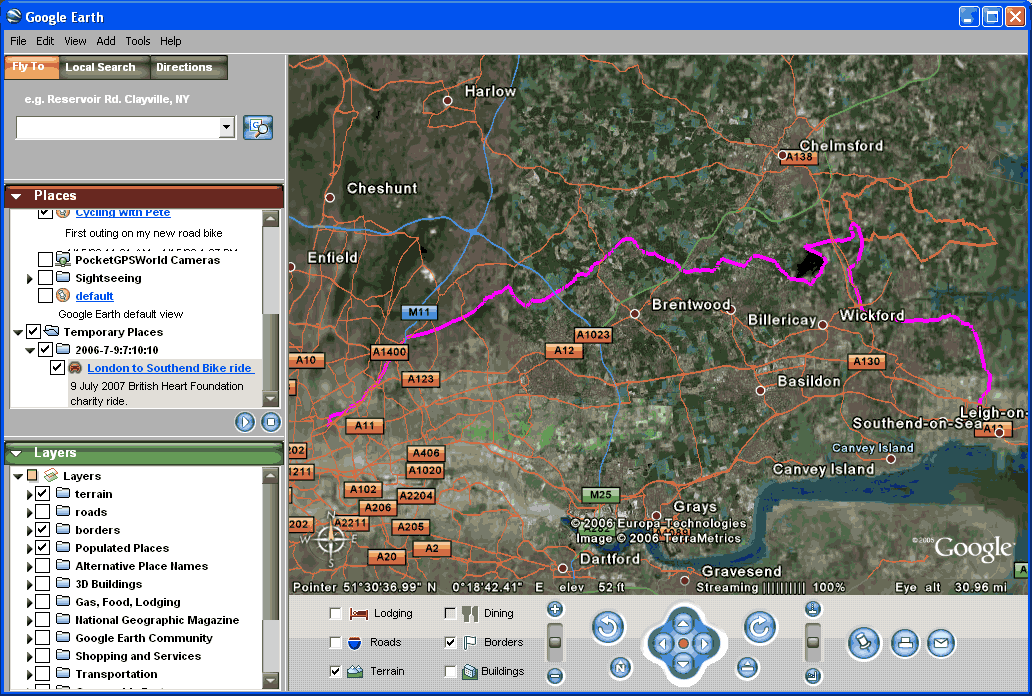Click the Buildings icon in bottom panel
1032x696 pixels.
[469, 671]
